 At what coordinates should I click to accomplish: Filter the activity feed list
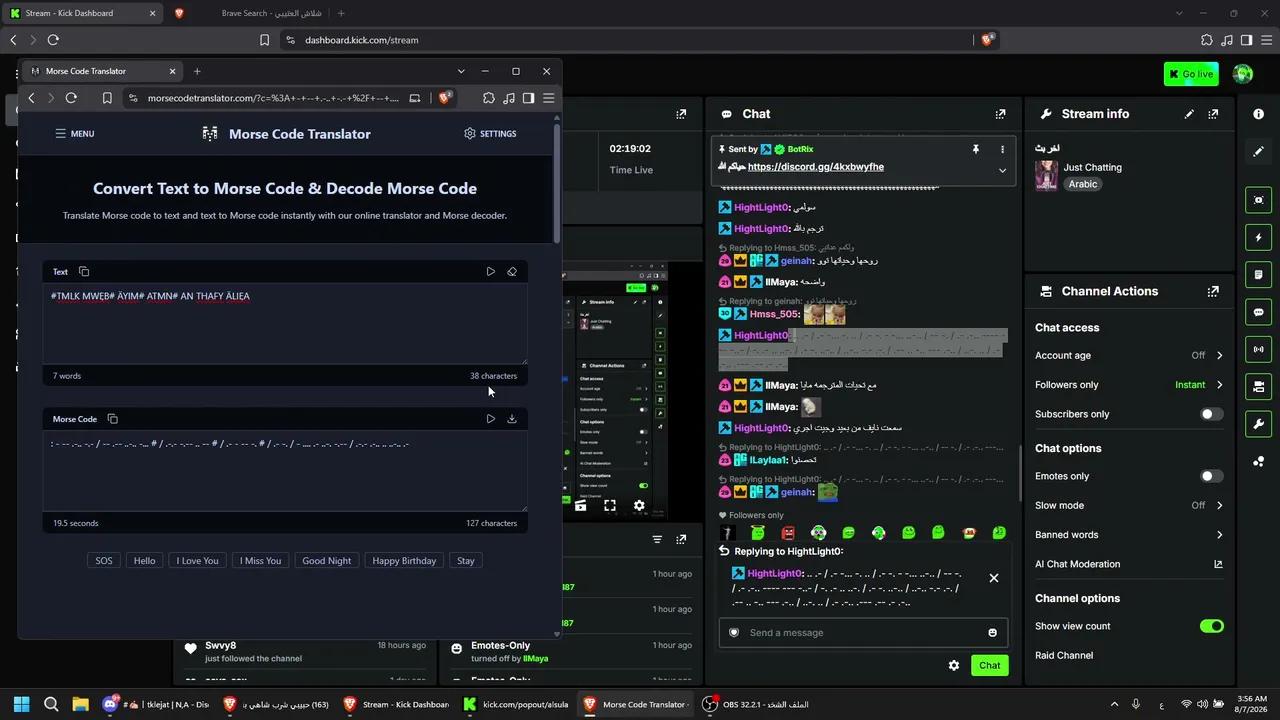(x=657, y=539)
